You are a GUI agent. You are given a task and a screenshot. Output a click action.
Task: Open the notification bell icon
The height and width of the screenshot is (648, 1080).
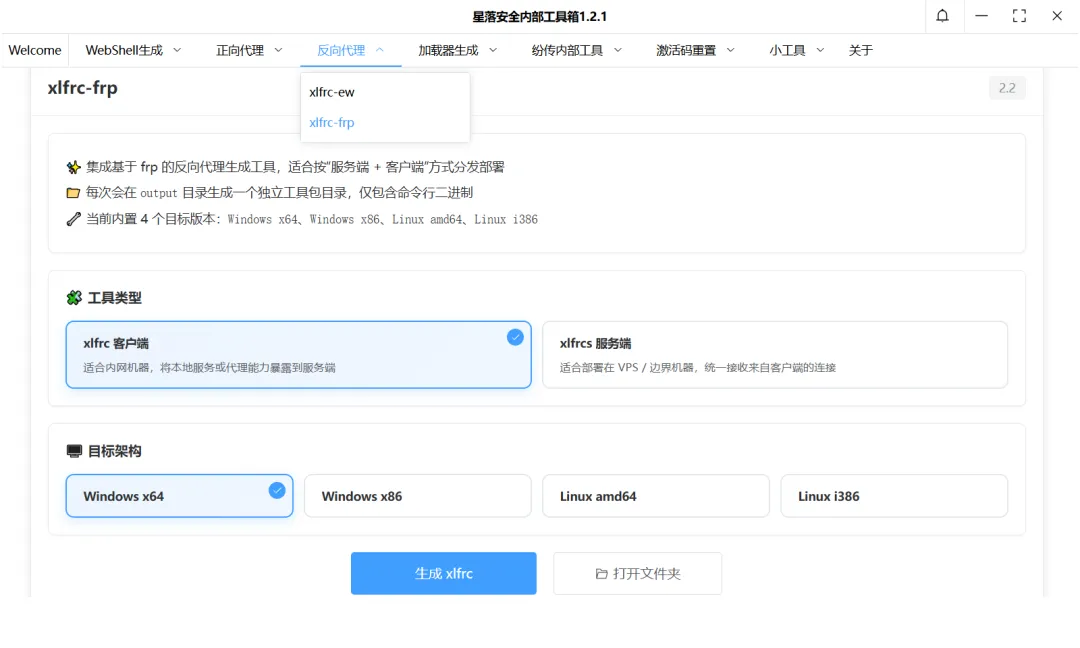[x=942, y=16]
